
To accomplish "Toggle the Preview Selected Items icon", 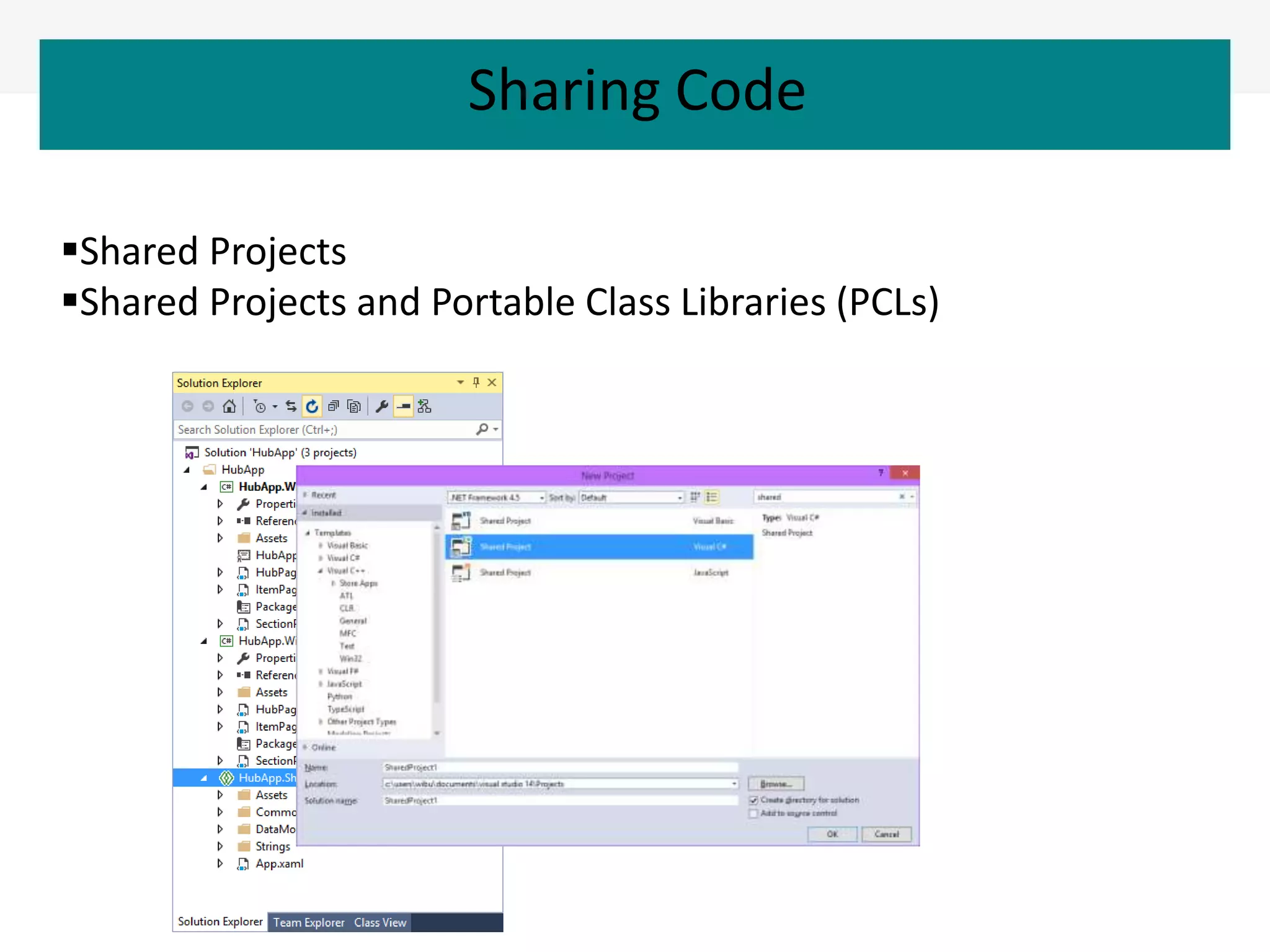I will (x=403, y=407).
